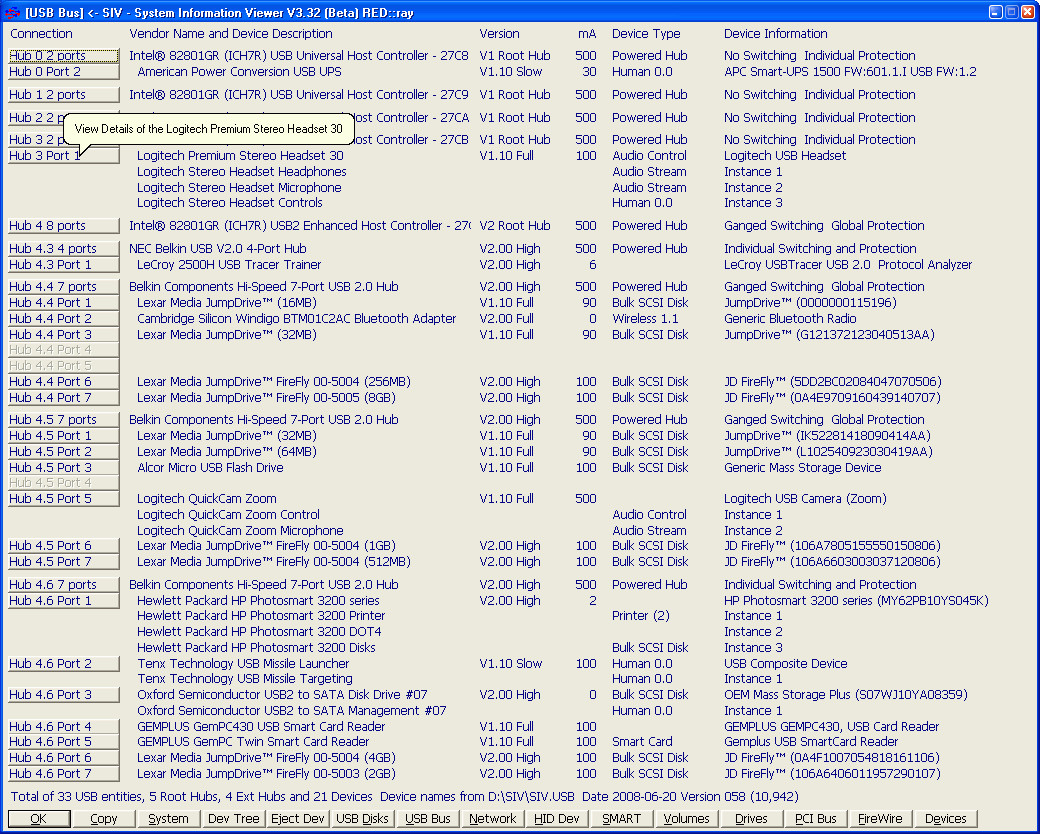This screenshot has width=1040, height=834.
Task: Select the Hub 4.4 Port 1 button
Action: [64, 303]
